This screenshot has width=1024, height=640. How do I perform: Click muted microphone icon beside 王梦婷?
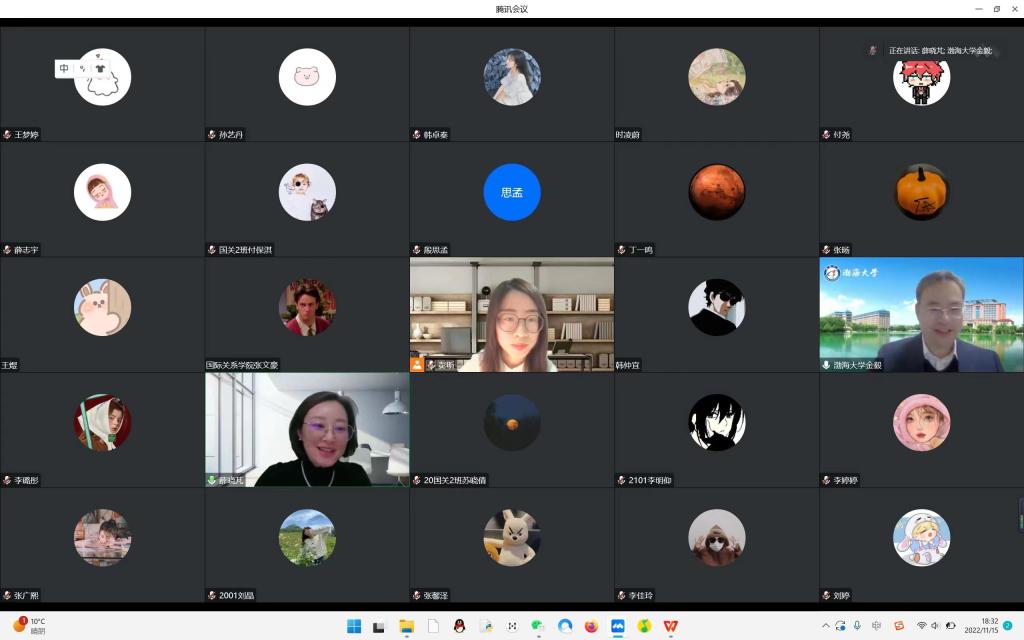[x=7, y=135]
